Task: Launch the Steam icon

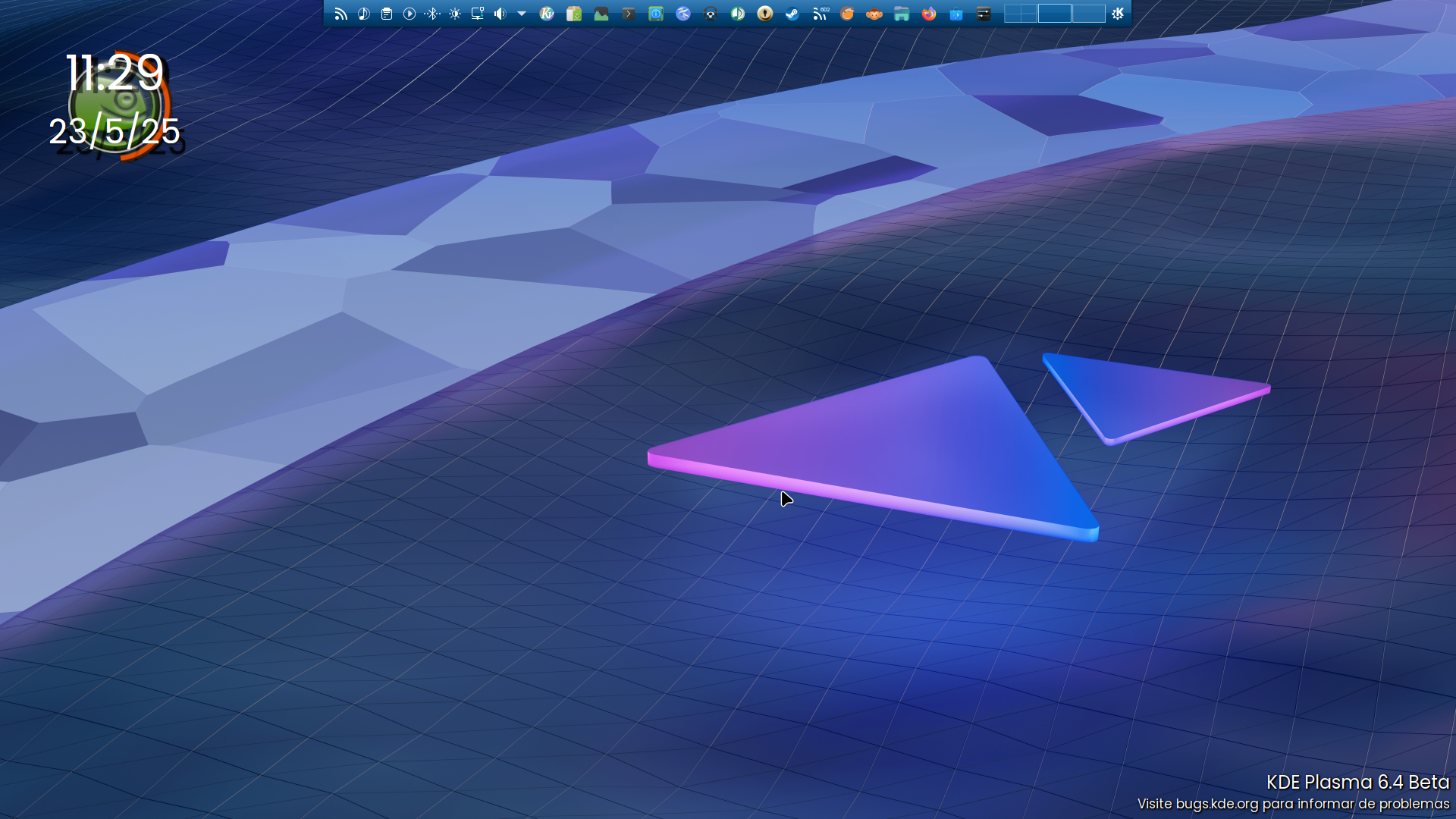Action: 792,14
